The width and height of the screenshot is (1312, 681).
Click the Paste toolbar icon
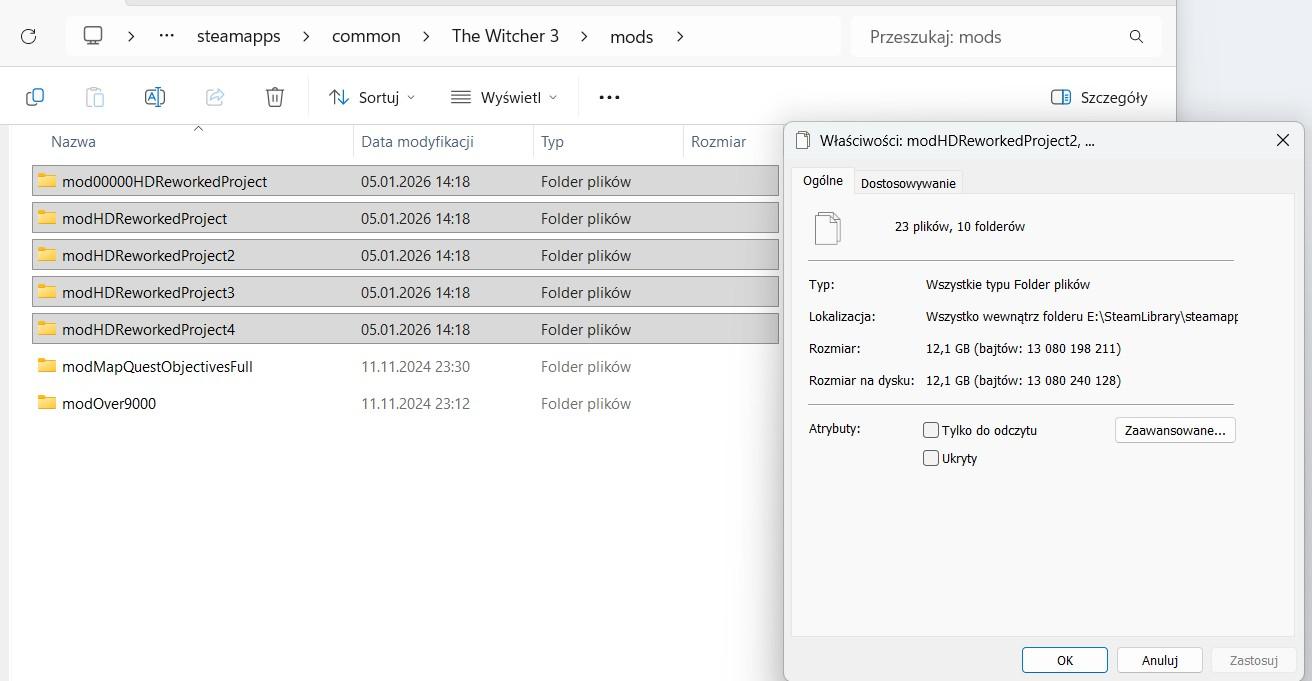coord(94,97)
